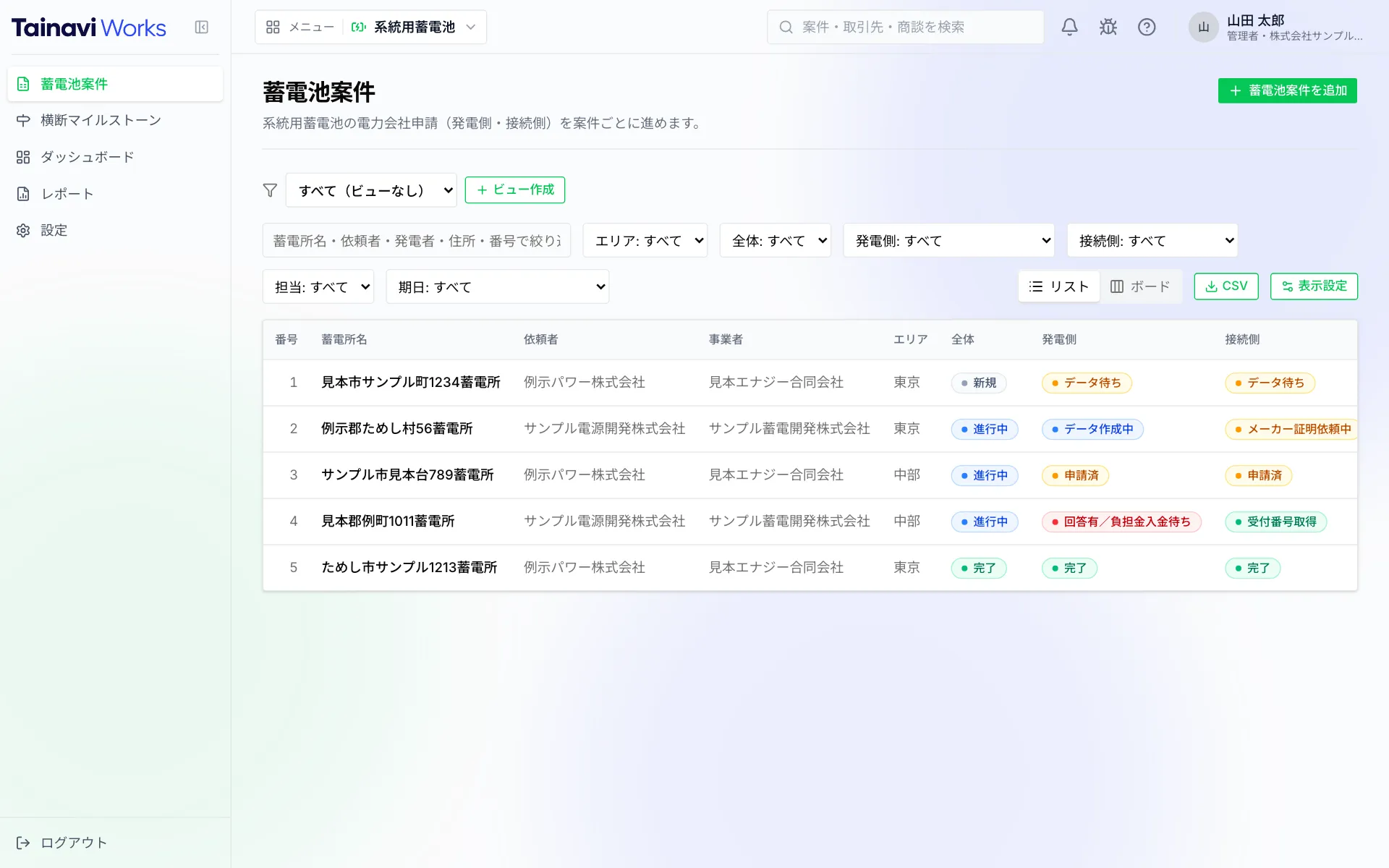
Task: Click 蓄電池案件を追加 button
Action: pyautogui.click(x=1288, y=91)
